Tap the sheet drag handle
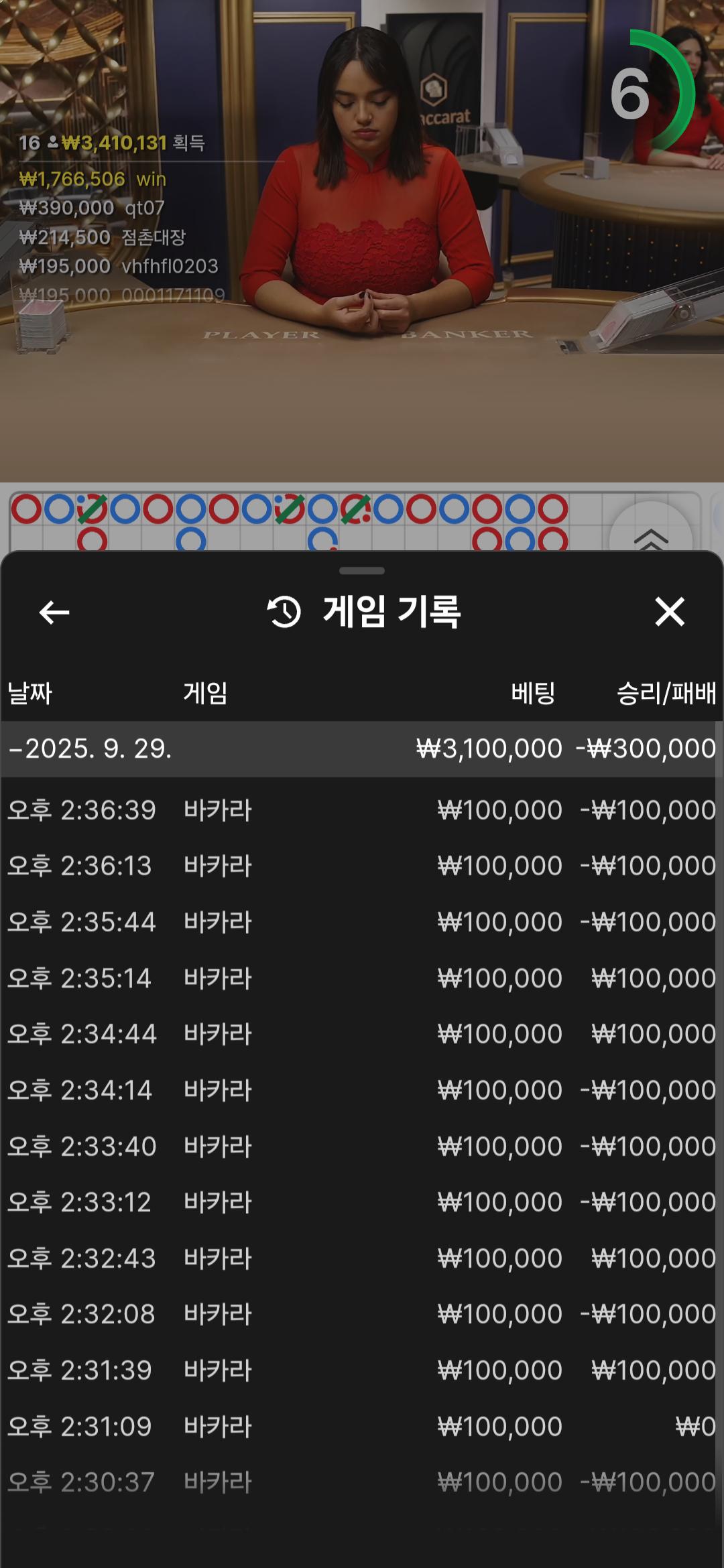This screenshot has width=724, height=1568. point(362,571)
